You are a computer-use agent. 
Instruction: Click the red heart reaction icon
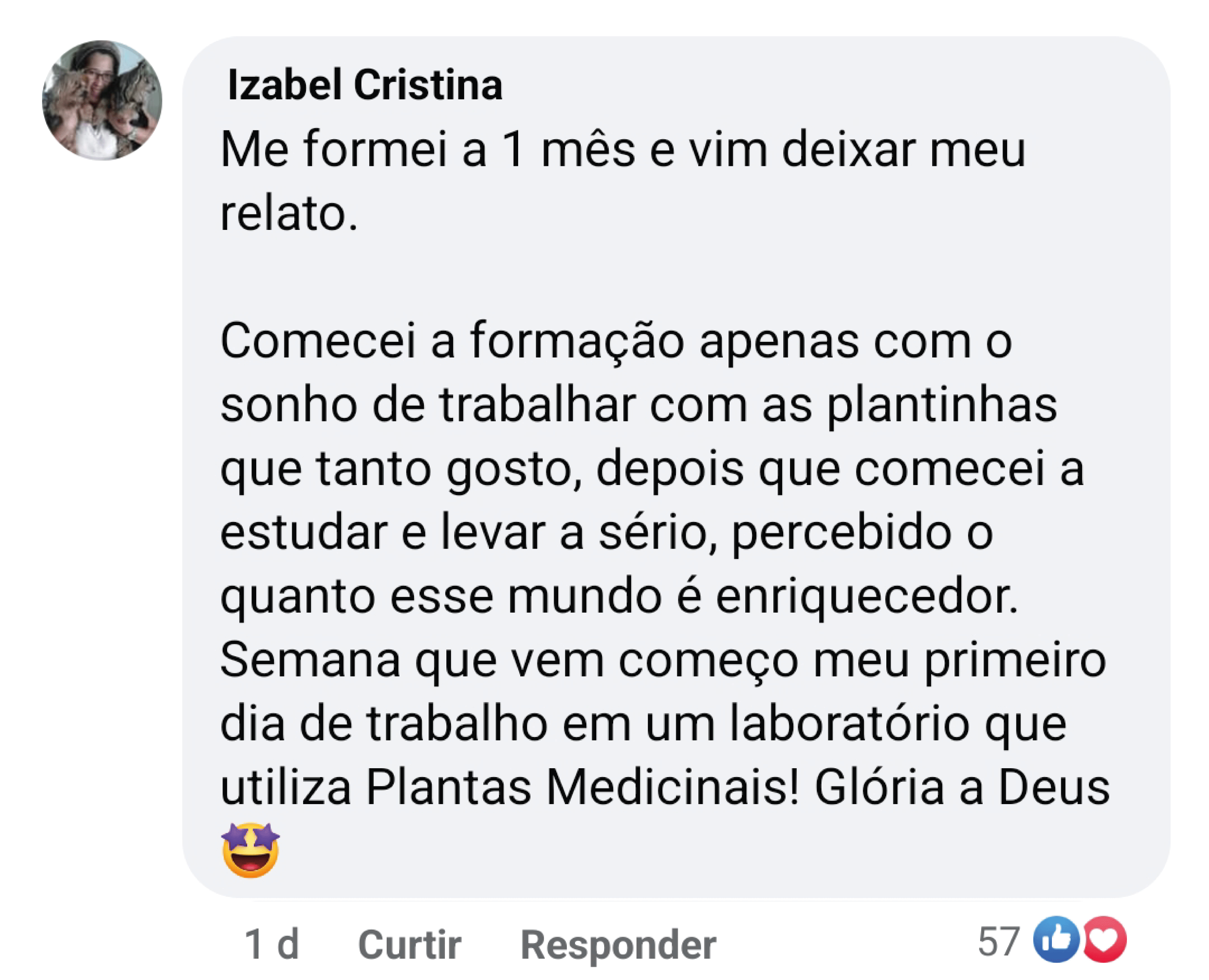point(1105,939)
